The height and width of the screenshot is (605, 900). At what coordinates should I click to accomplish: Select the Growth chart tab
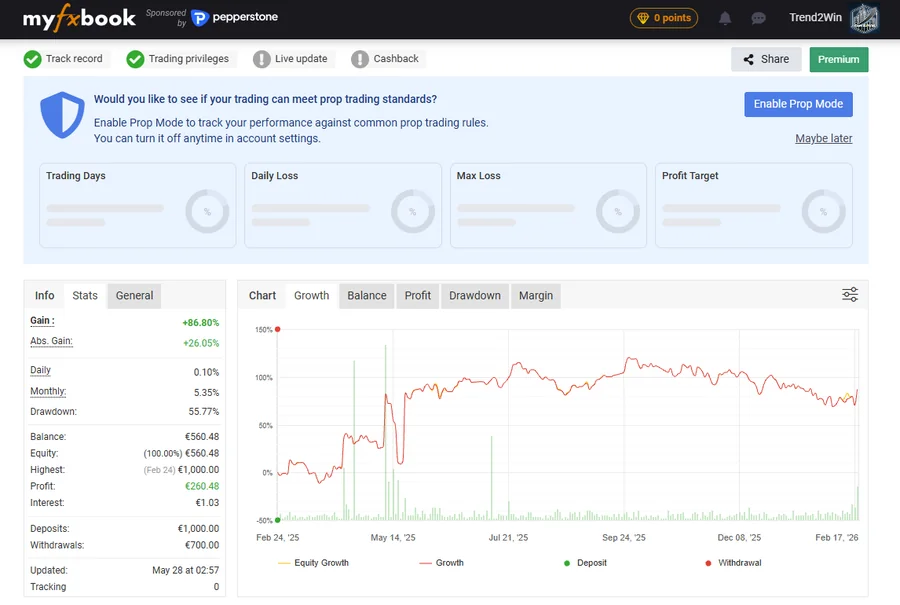(312, 296)
